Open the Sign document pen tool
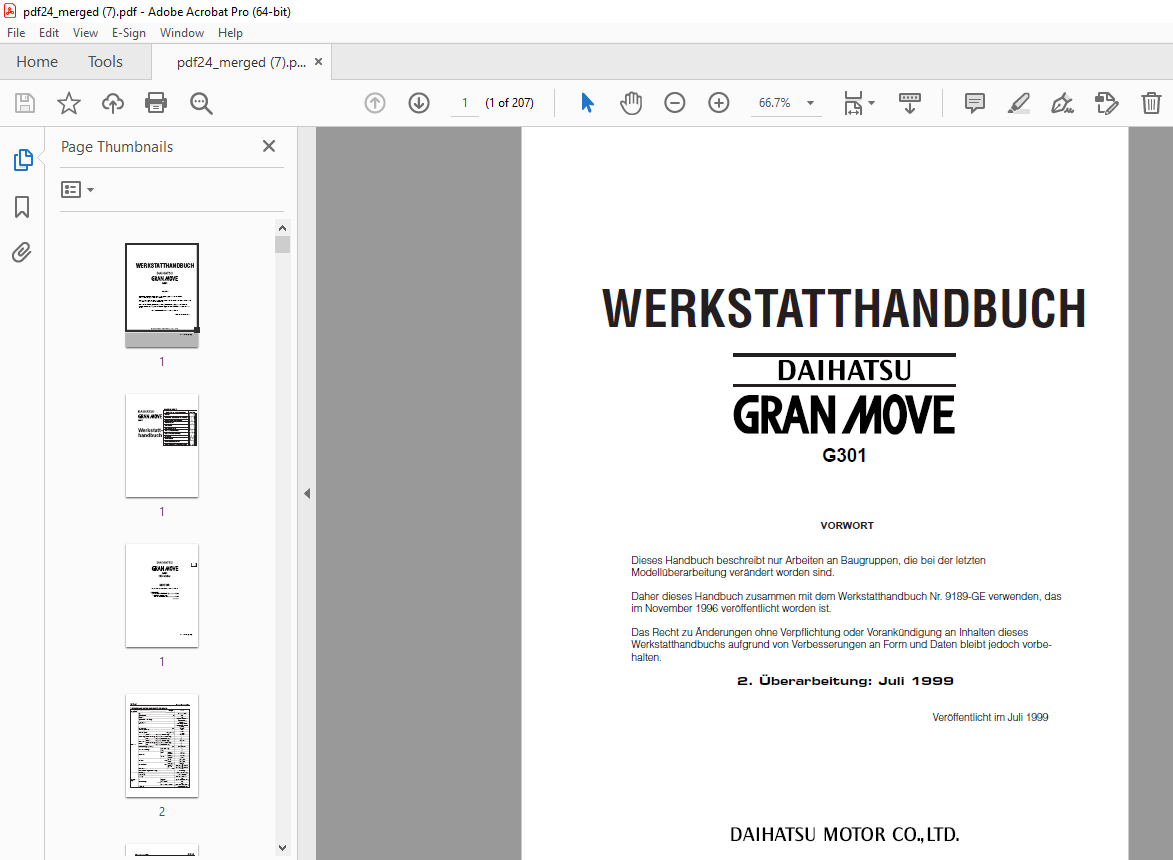 click(1062, 102)
